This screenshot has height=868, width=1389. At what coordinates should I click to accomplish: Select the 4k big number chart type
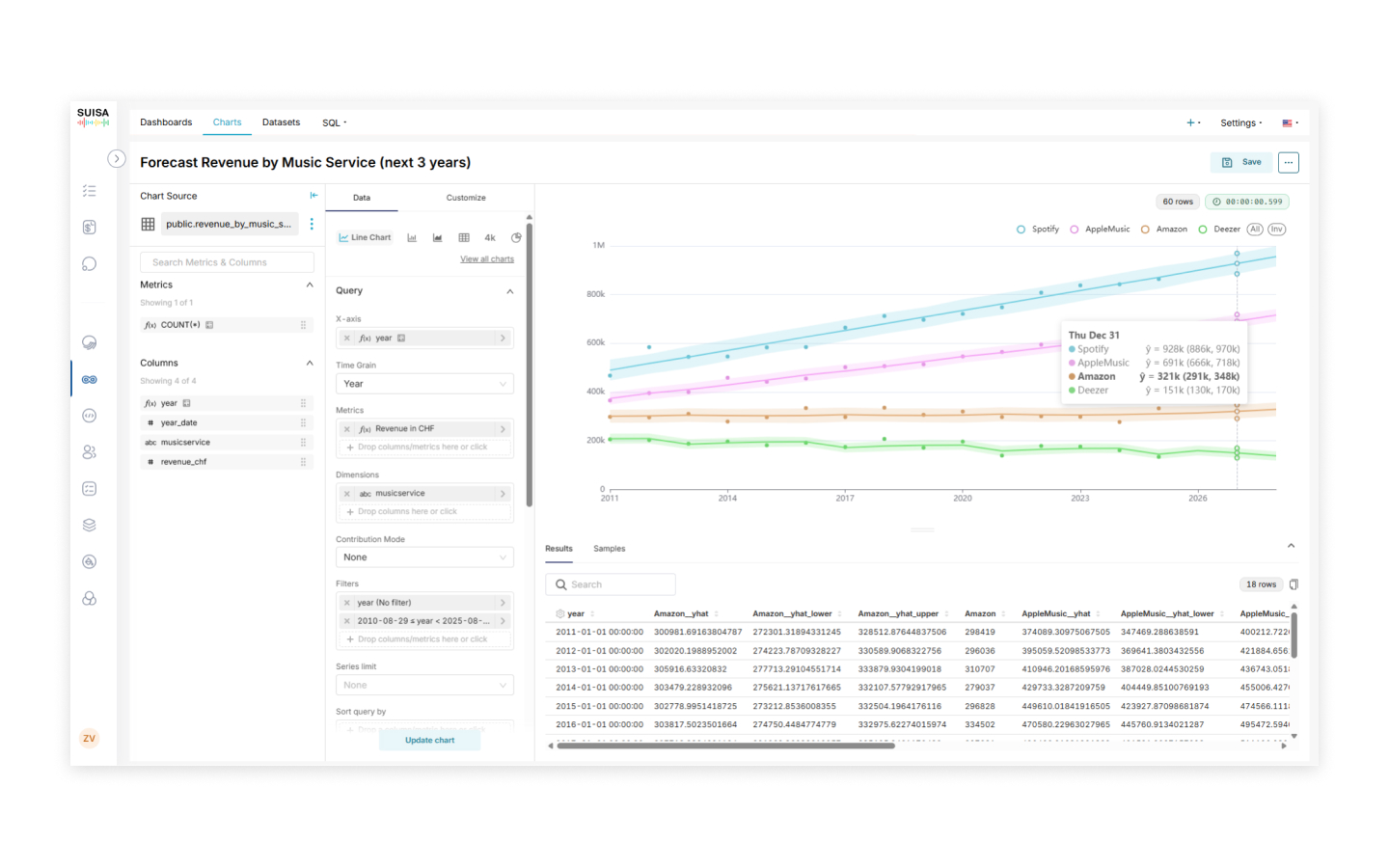coord(490,237)
